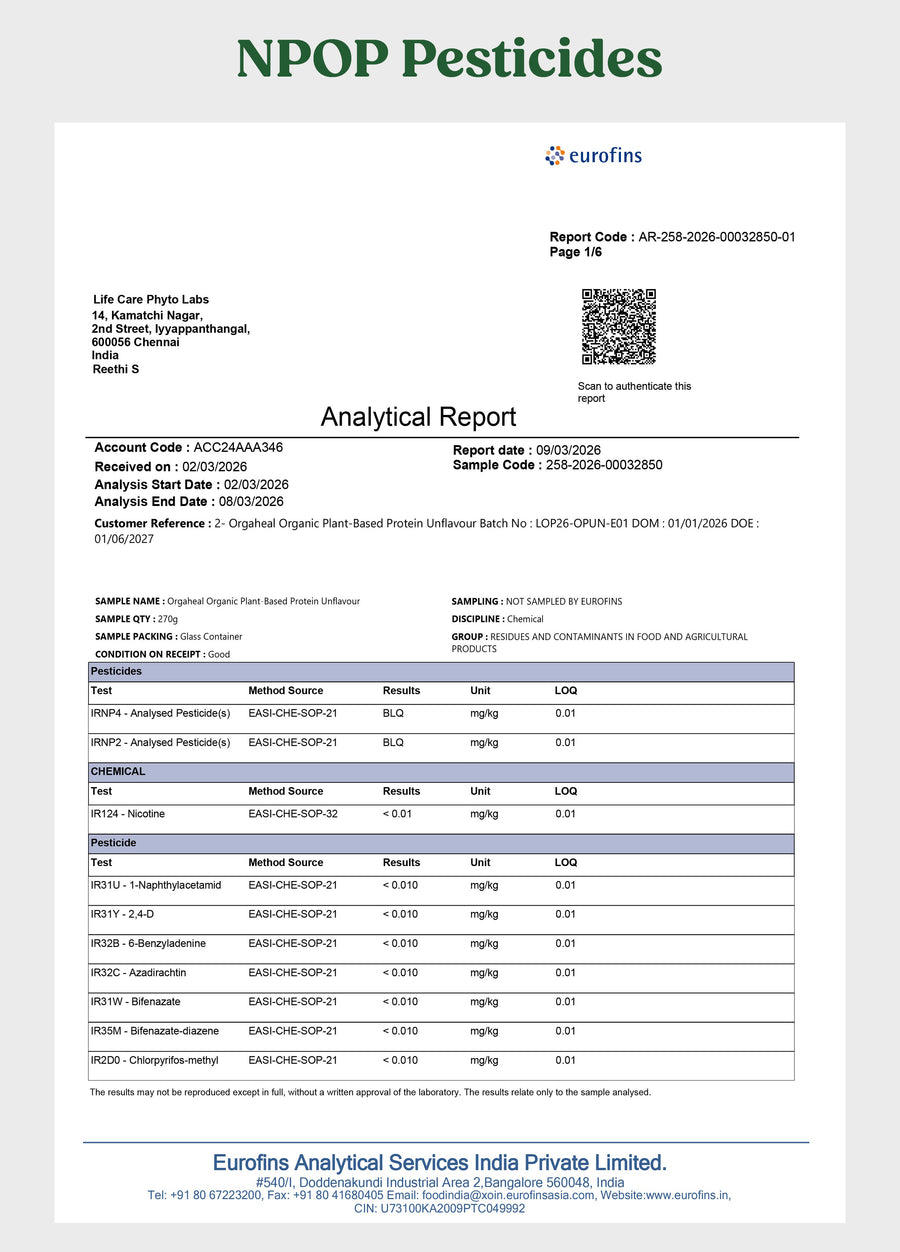This screenshot has width=900, height=1252.
Task: Click the '600056 Chennai' address line
Action: [136, 342]
